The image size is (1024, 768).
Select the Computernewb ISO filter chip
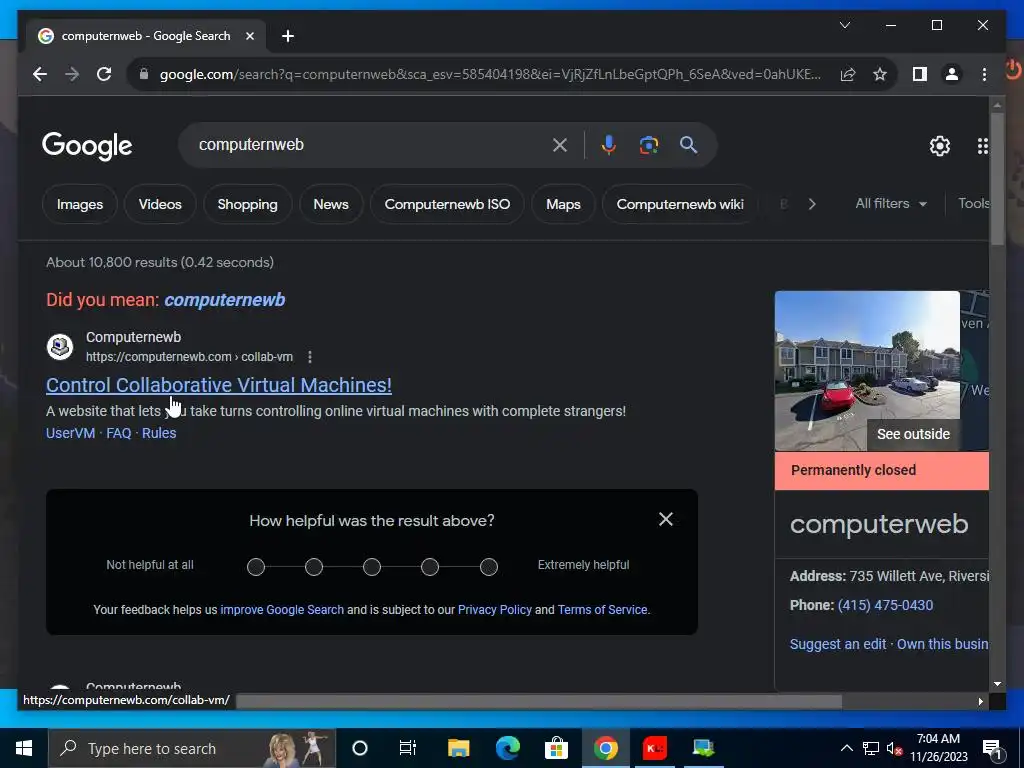coord(447,204)
